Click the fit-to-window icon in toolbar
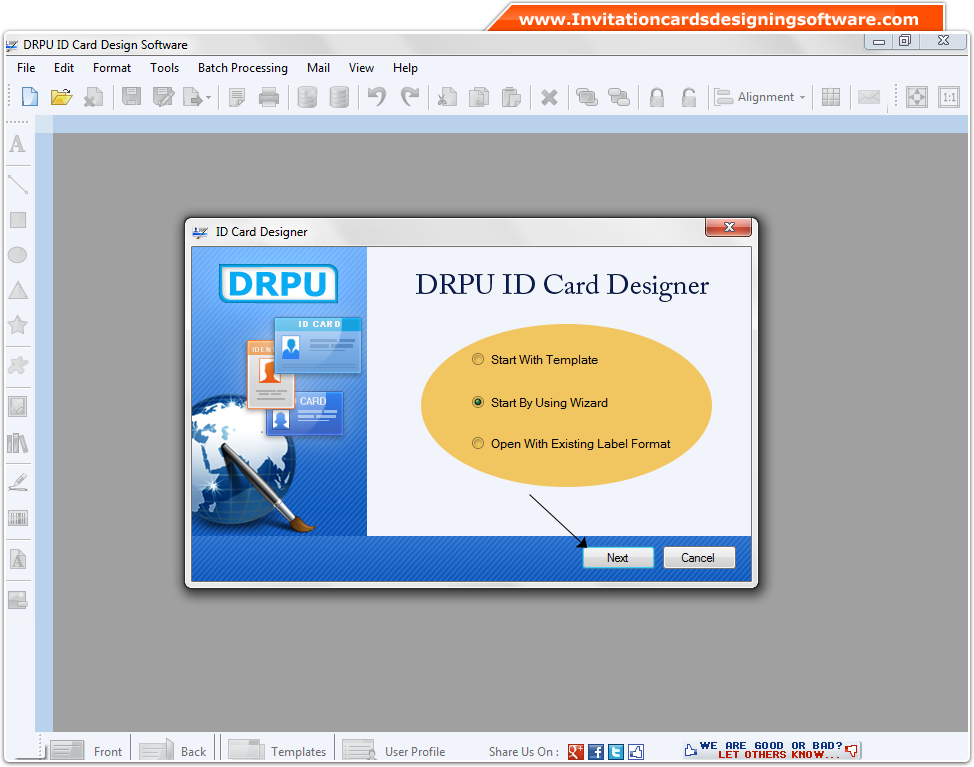This screenshot has height=767, width=974. click(x=917, y=97)
